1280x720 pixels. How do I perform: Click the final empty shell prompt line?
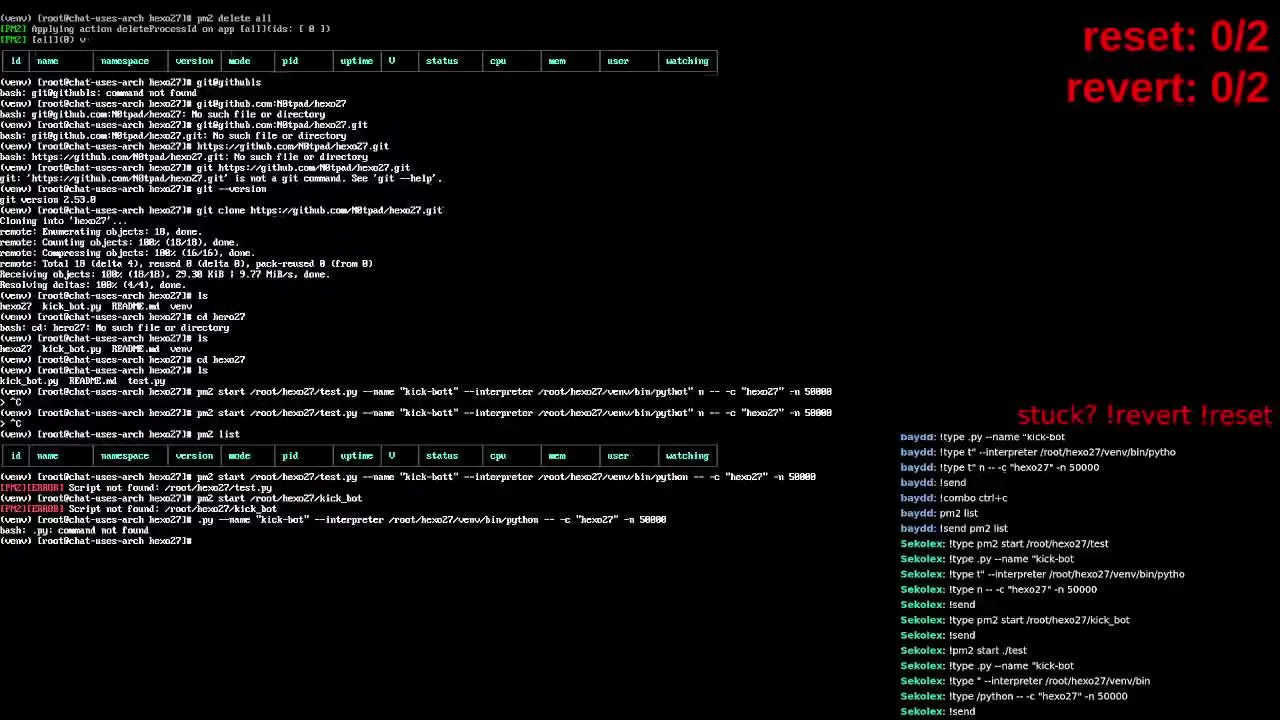96,541
